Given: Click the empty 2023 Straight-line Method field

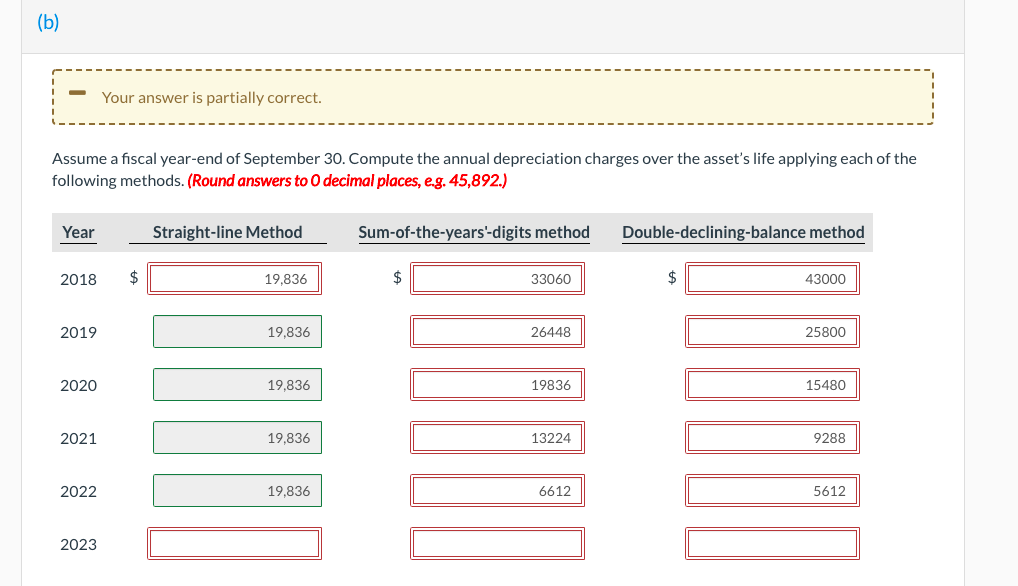Looking at the screenshot, I should [x=234, y=544].
